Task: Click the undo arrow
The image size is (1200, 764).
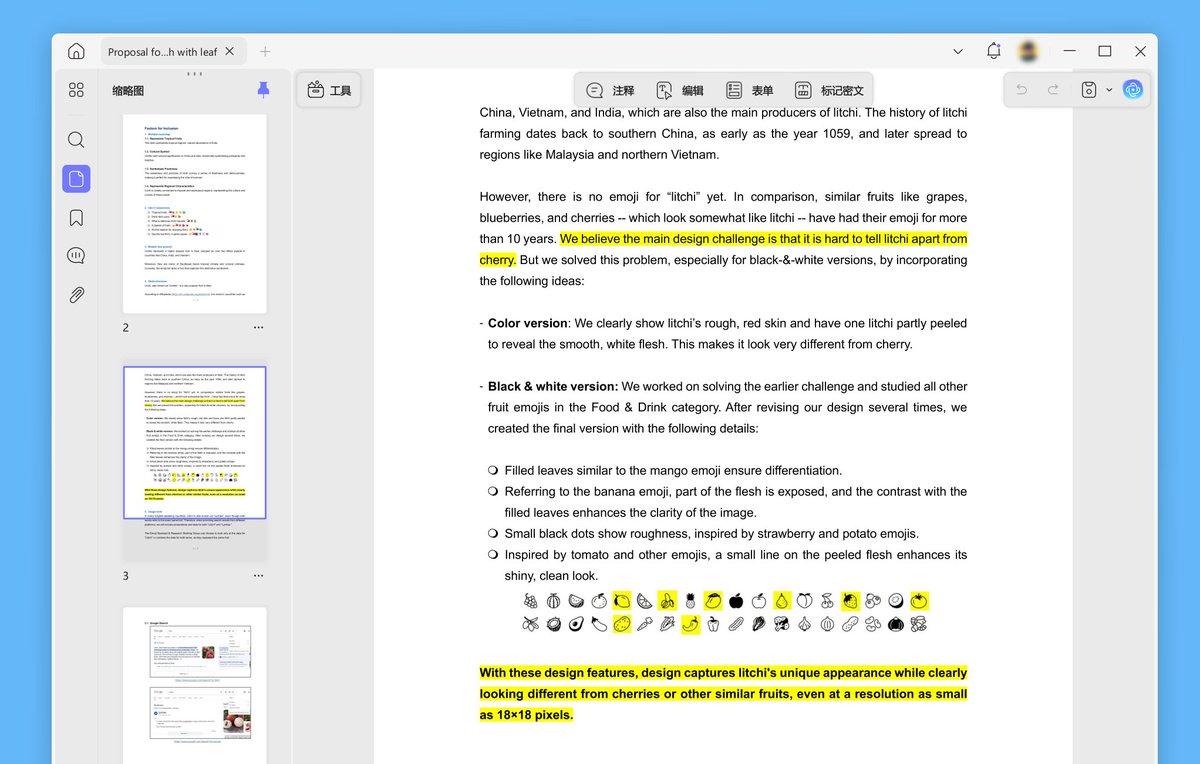Action: coord(1021,90)
